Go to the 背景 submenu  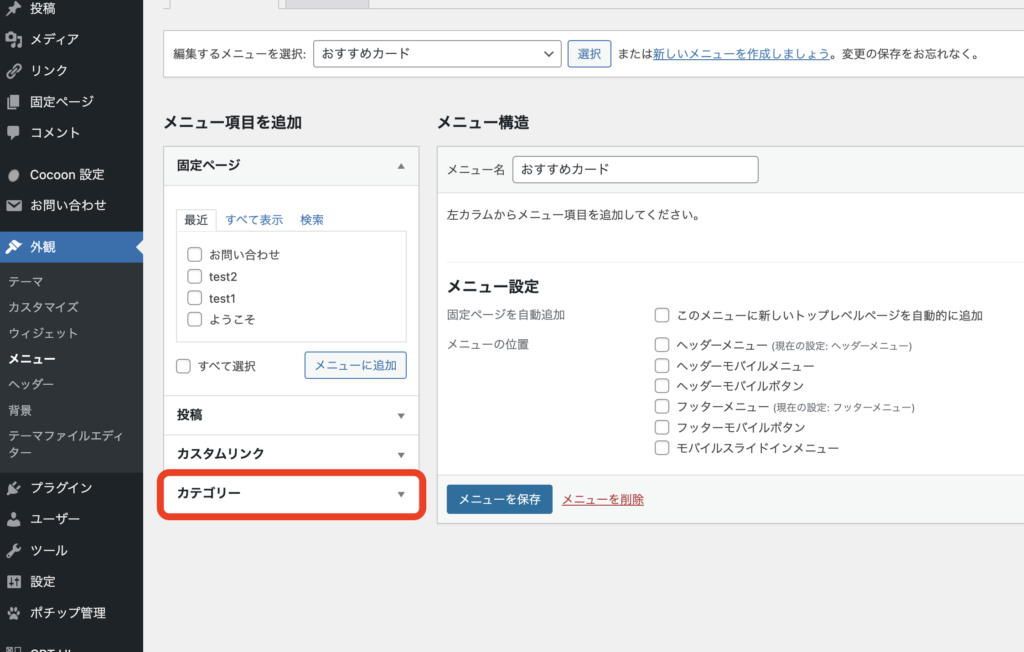pos(20,410)
